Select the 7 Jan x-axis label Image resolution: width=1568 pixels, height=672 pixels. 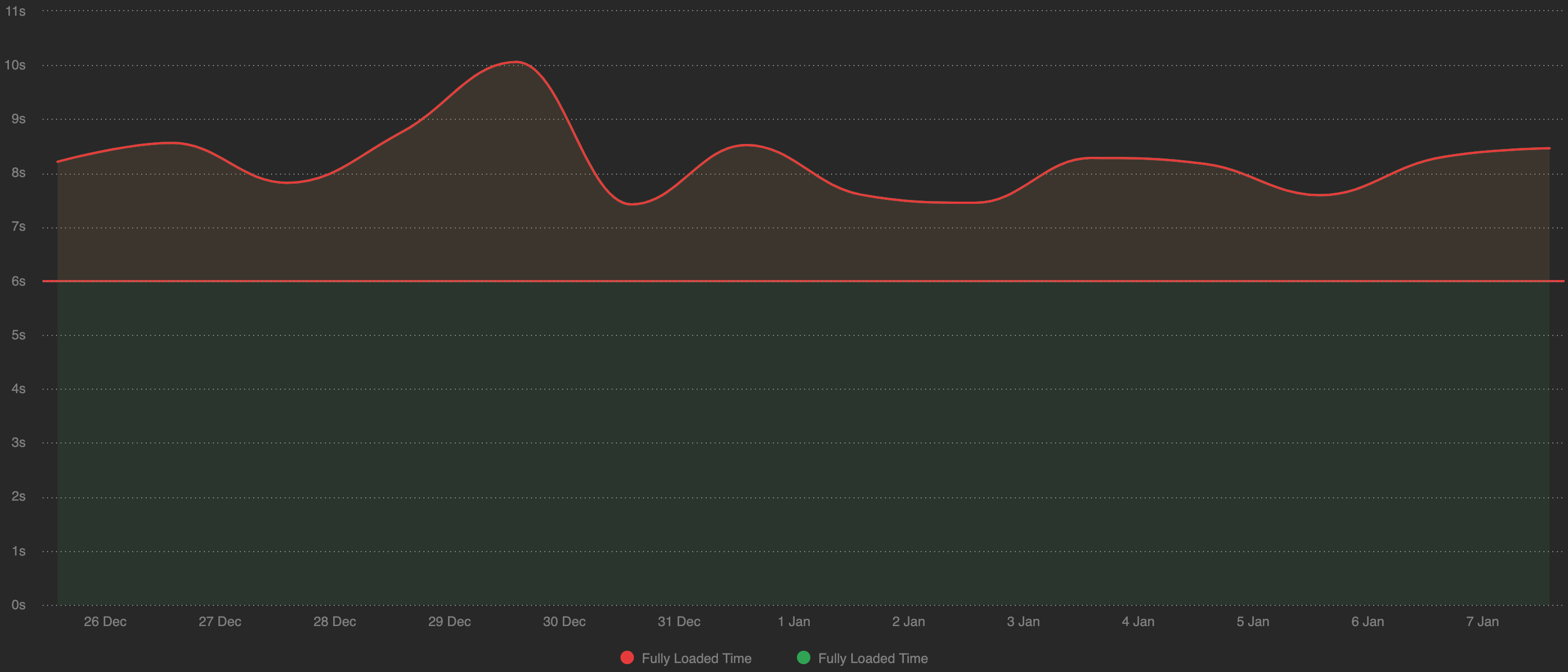click(x=1482, y=622)
